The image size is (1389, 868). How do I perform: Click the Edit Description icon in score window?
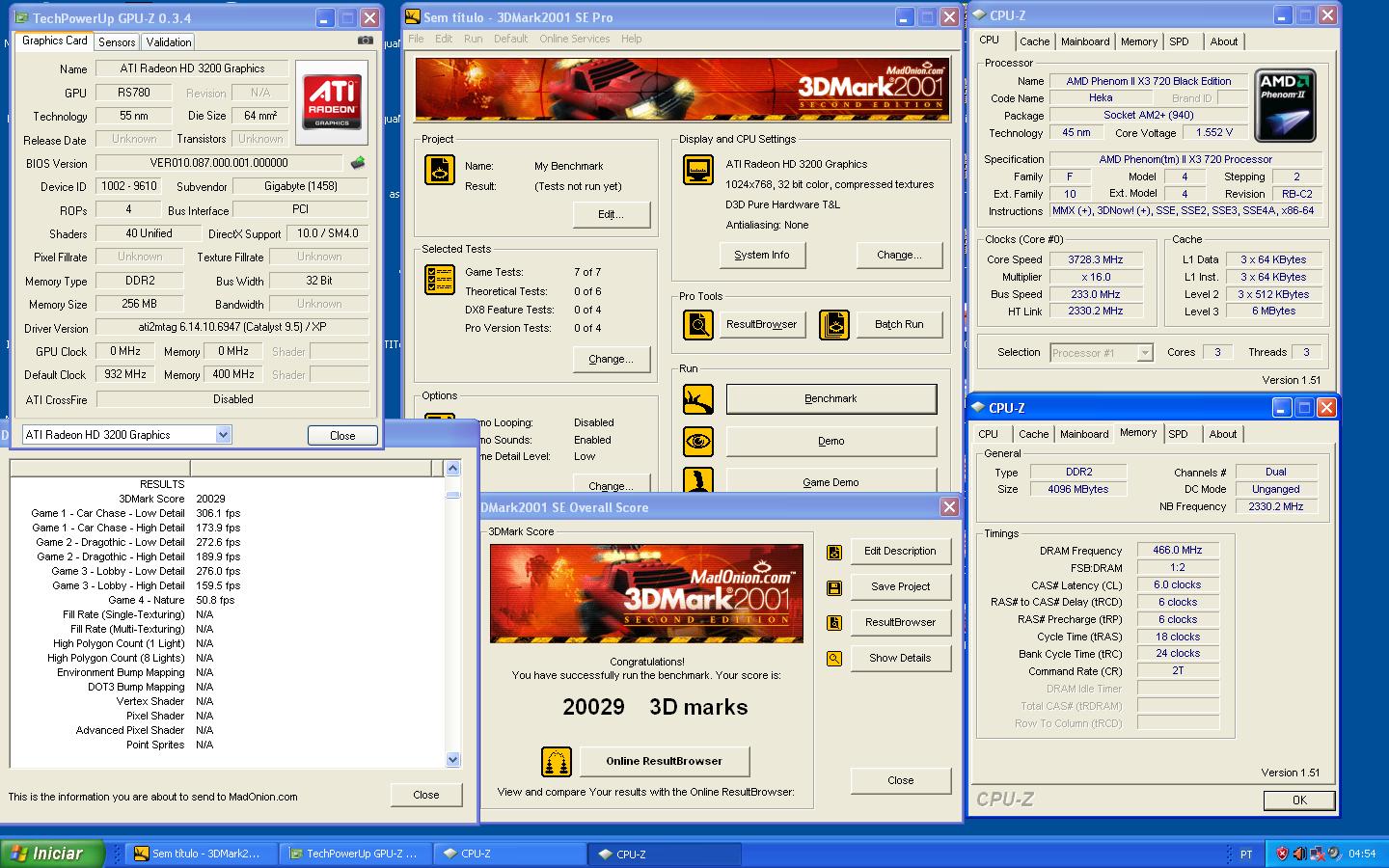[834, 553]
